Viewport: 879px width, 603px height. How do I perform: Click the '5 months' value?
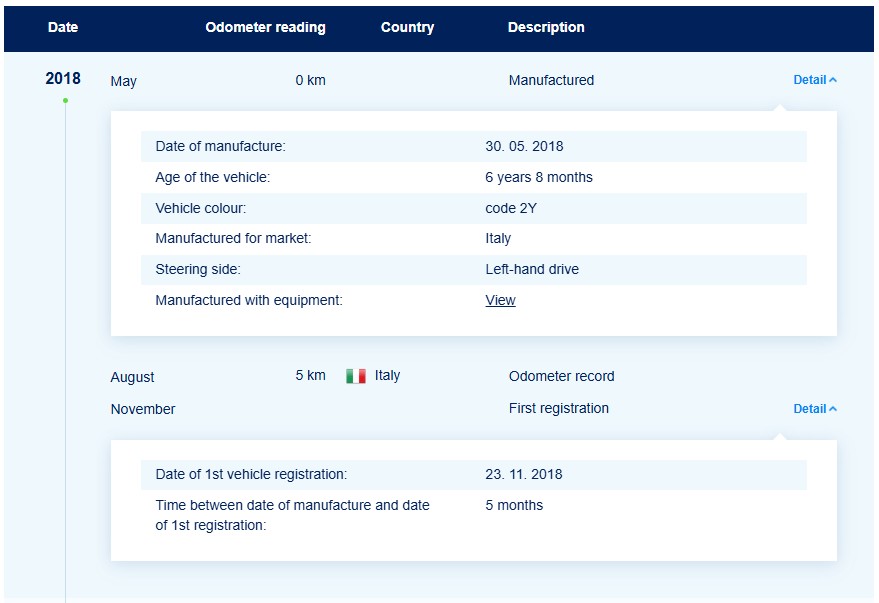point(514,505)
